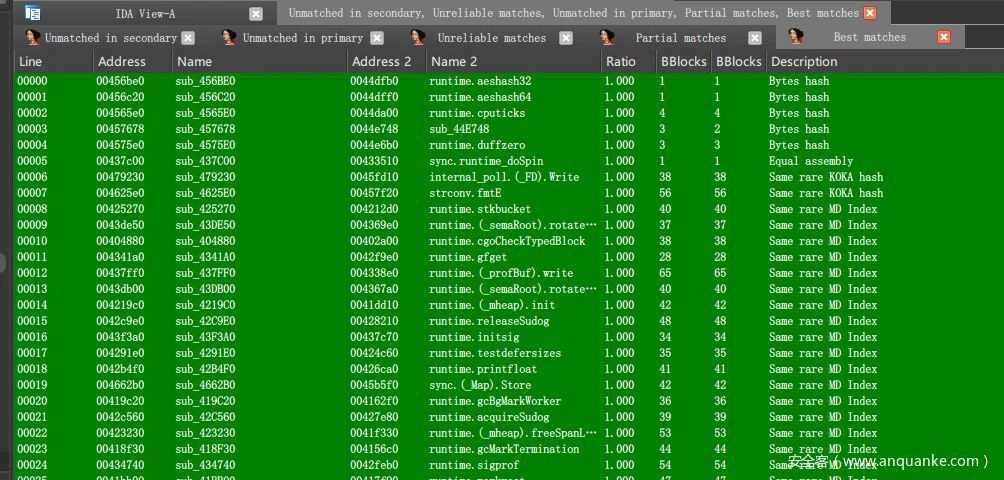Click Same rare KOKA hash for strconv.fmtE

(x=826, y=193)
